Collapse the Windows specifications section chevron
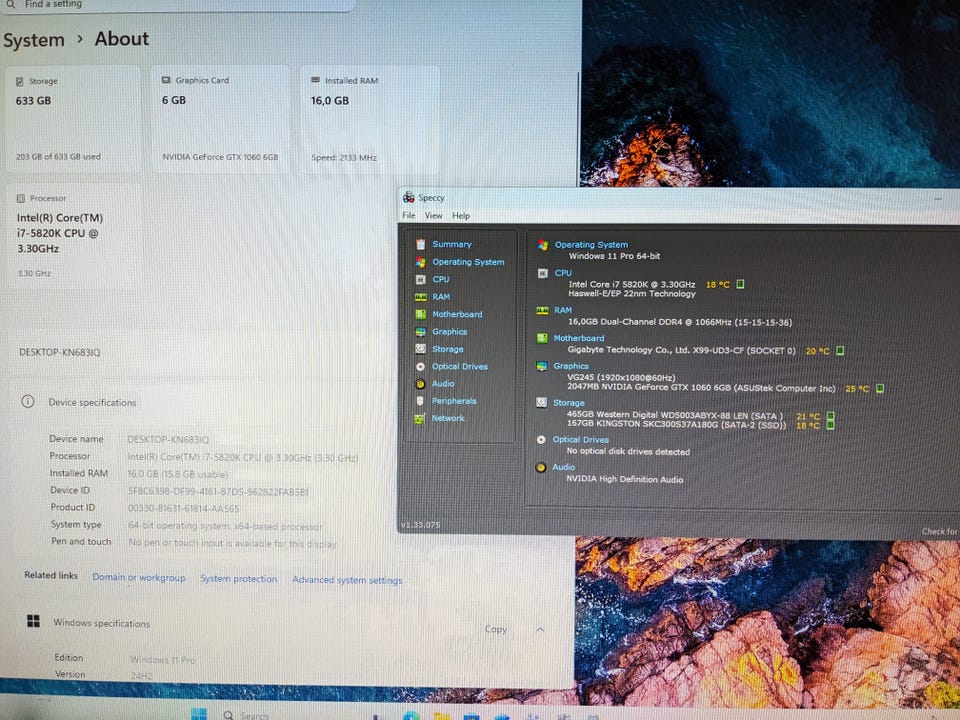Screen dimensions: 960x720 [540, 629]
